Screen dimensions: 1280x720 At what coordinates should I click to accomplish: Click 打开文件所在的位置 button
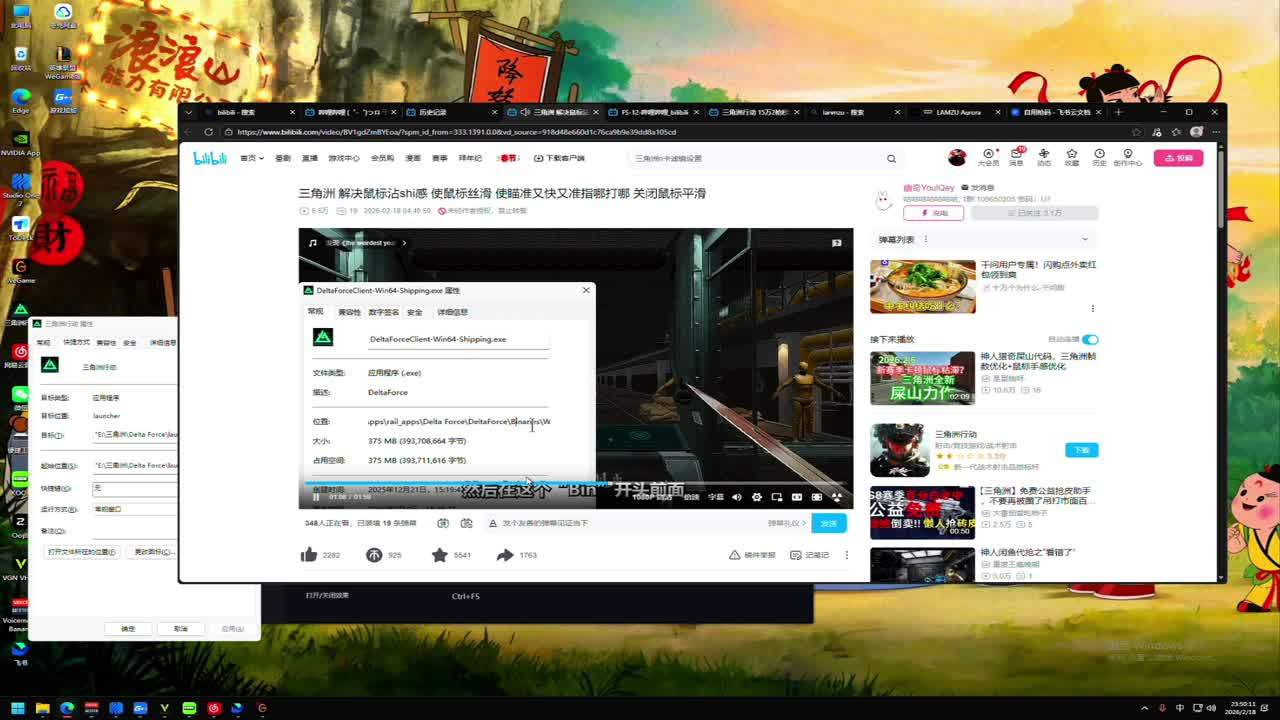[x=82, y=552]
